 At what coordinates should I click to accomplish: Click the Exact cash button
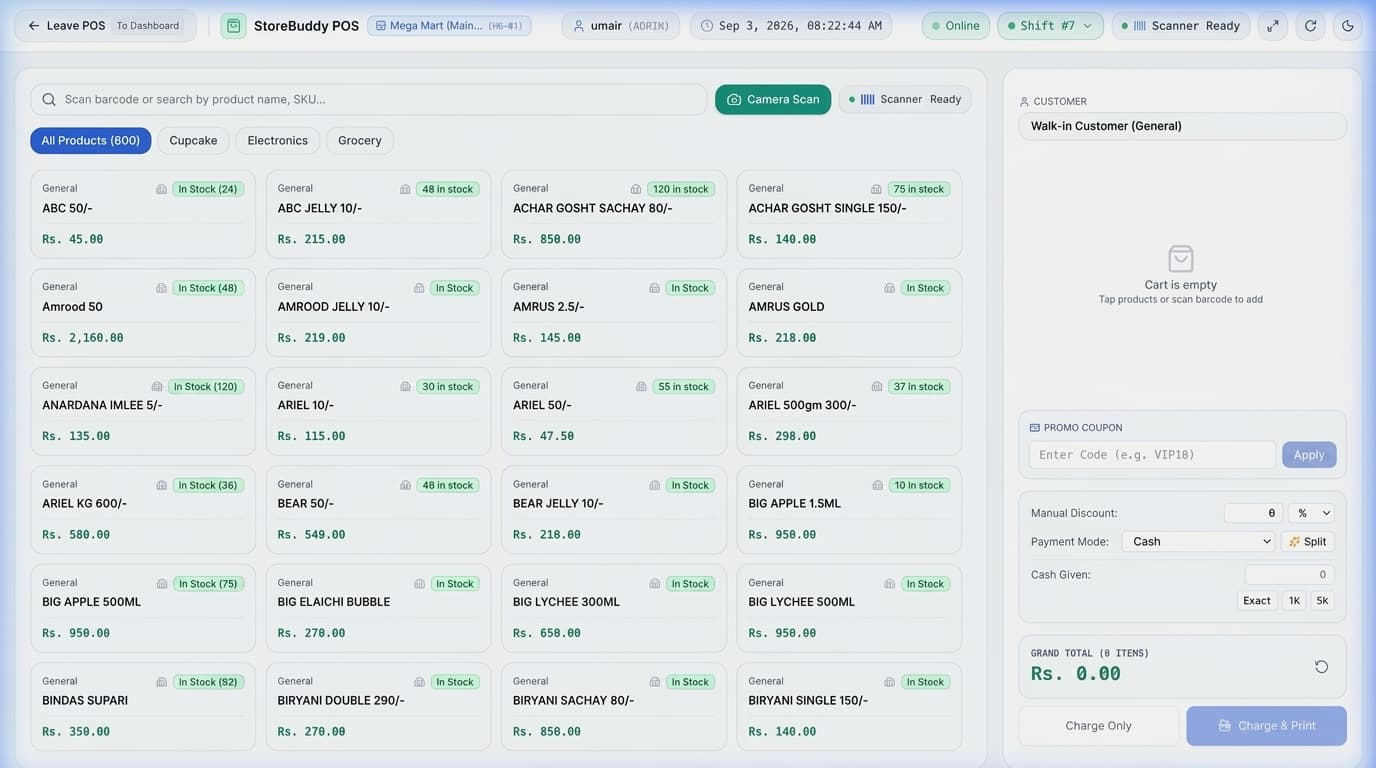coord(1257,601)
